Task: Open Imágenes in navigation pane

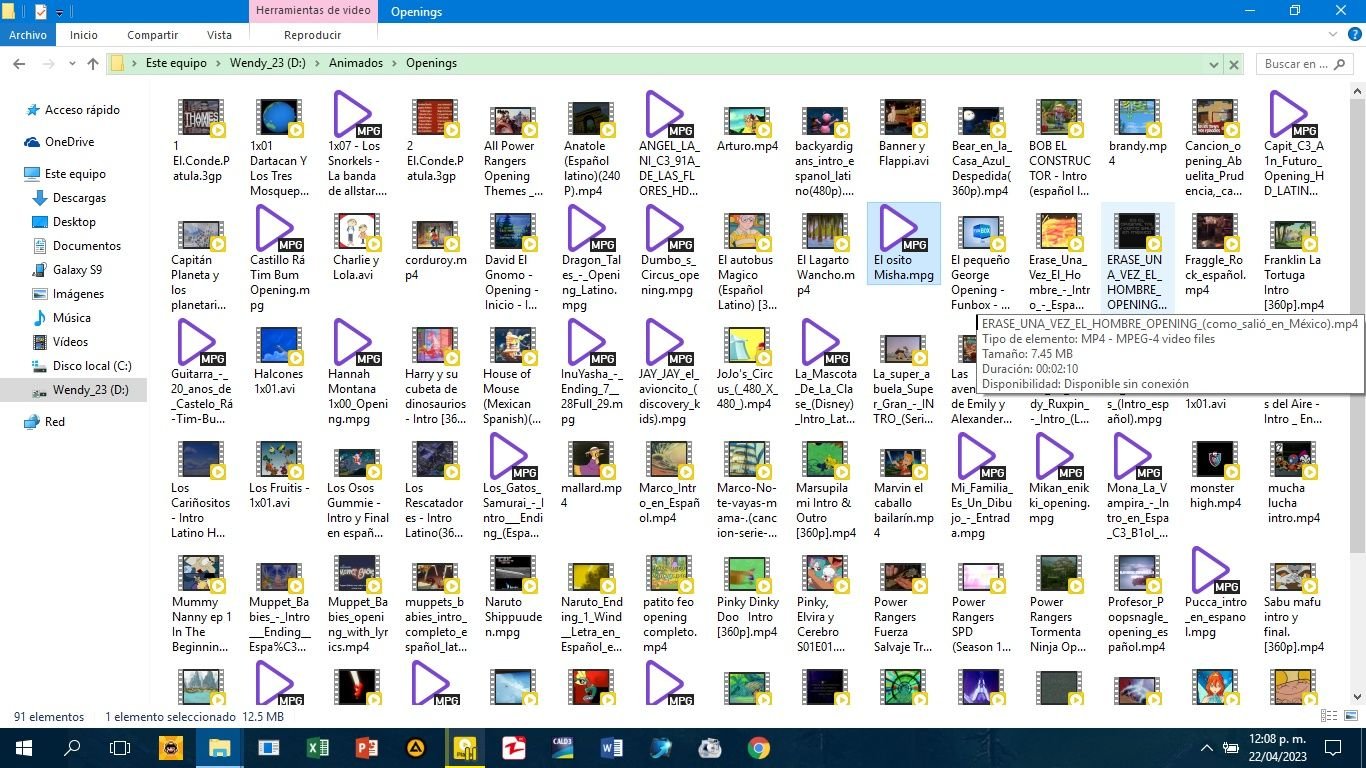Action: pos(78,294)
